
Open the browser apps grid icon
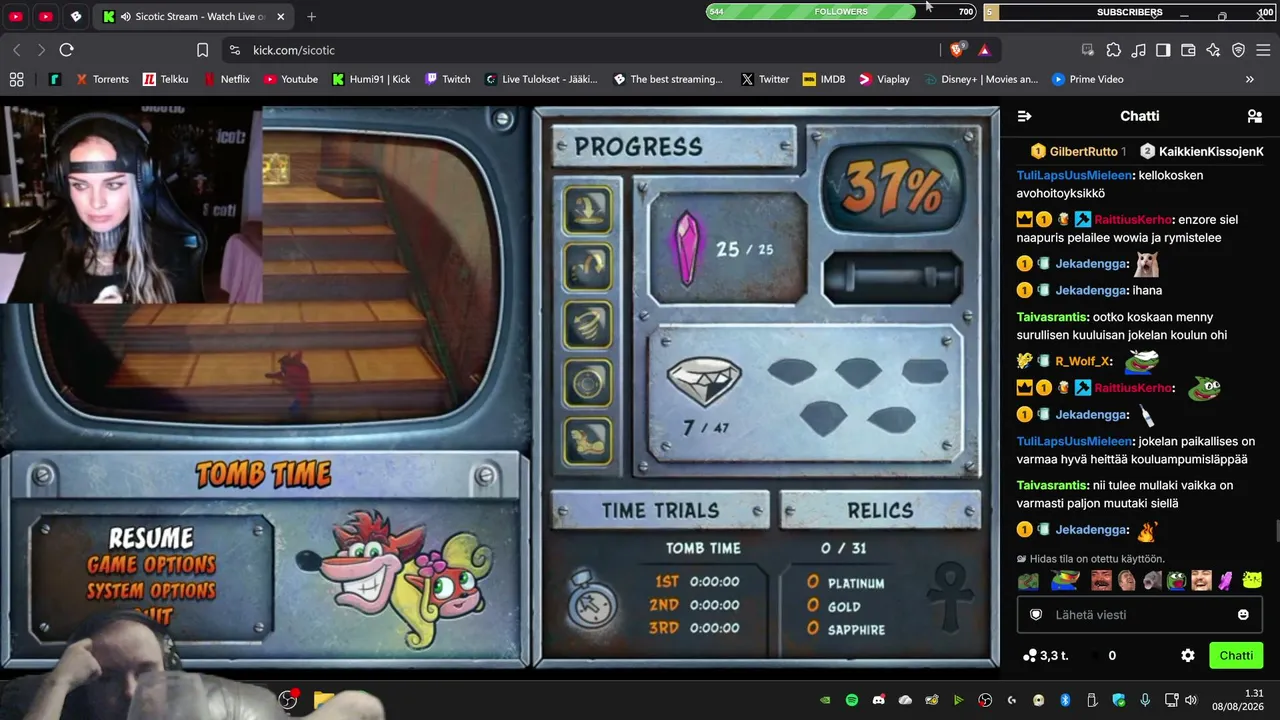click(x=16, y=79)
